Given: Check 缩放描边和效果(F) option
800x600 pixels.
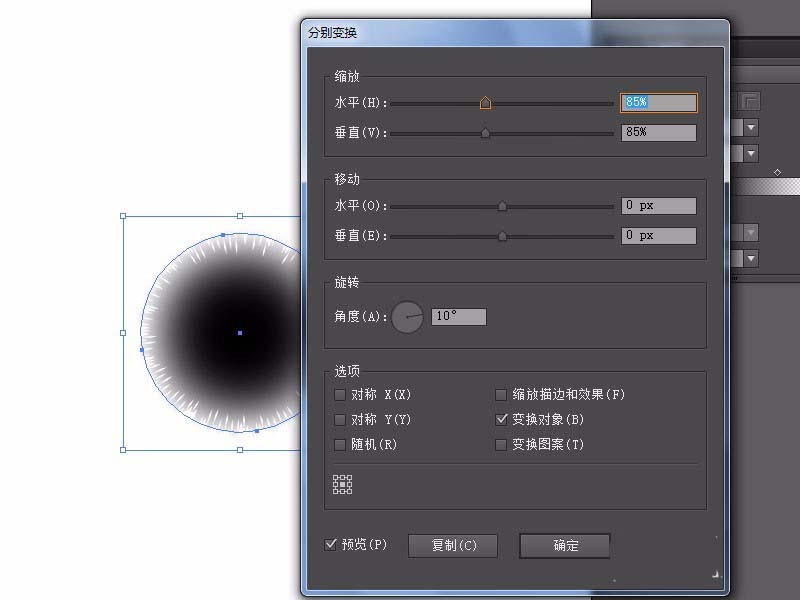Looking at the screenshot, I should tap(501, 394).
